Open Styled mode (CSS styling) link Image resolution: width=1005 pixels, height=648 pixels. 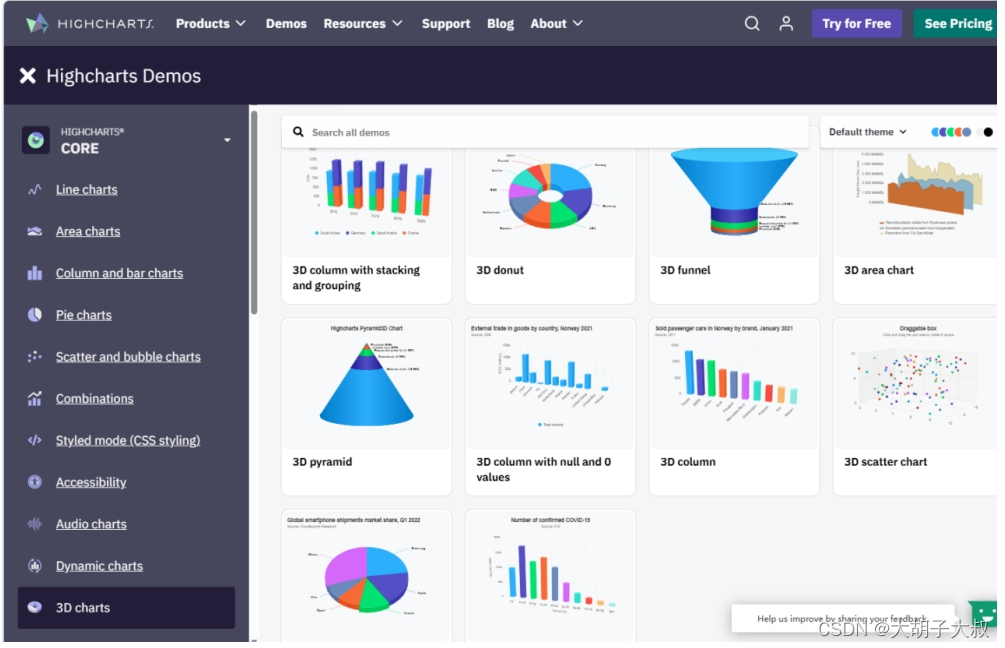[x=128, y=440]
